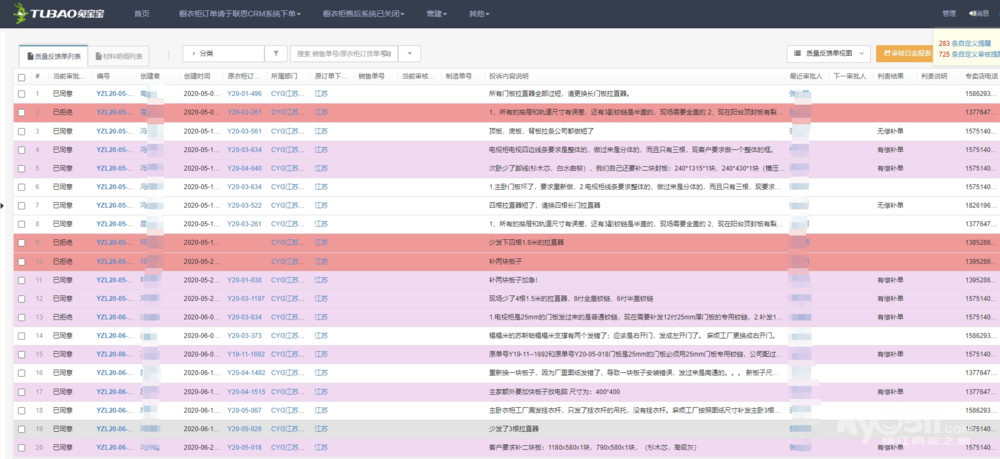Image resolution: width=1000 pixels, height=459 pixels.
Task: Select the 质量反馈单列表 tab
Action: (55, 56)
